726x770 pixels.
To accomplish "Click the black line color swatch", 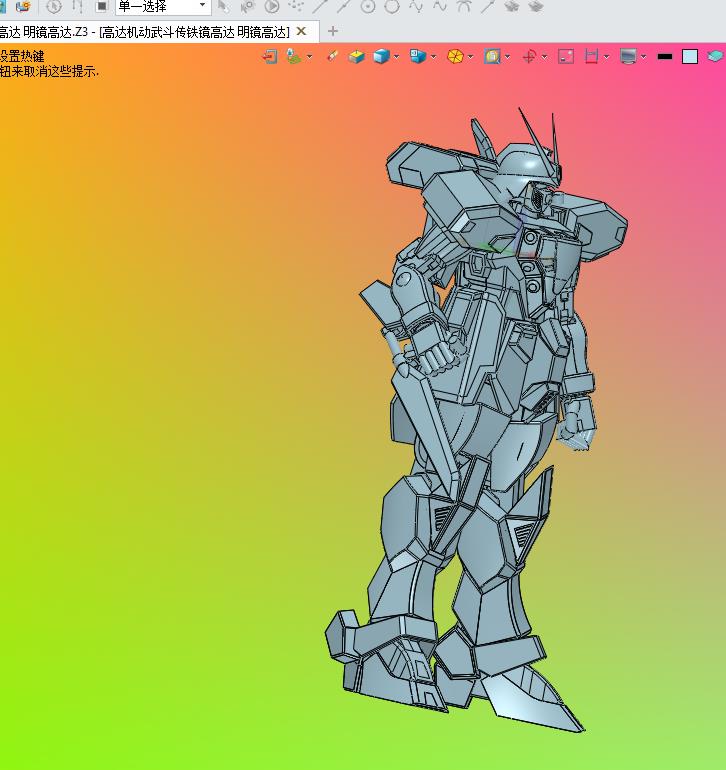I will point(665,57).
